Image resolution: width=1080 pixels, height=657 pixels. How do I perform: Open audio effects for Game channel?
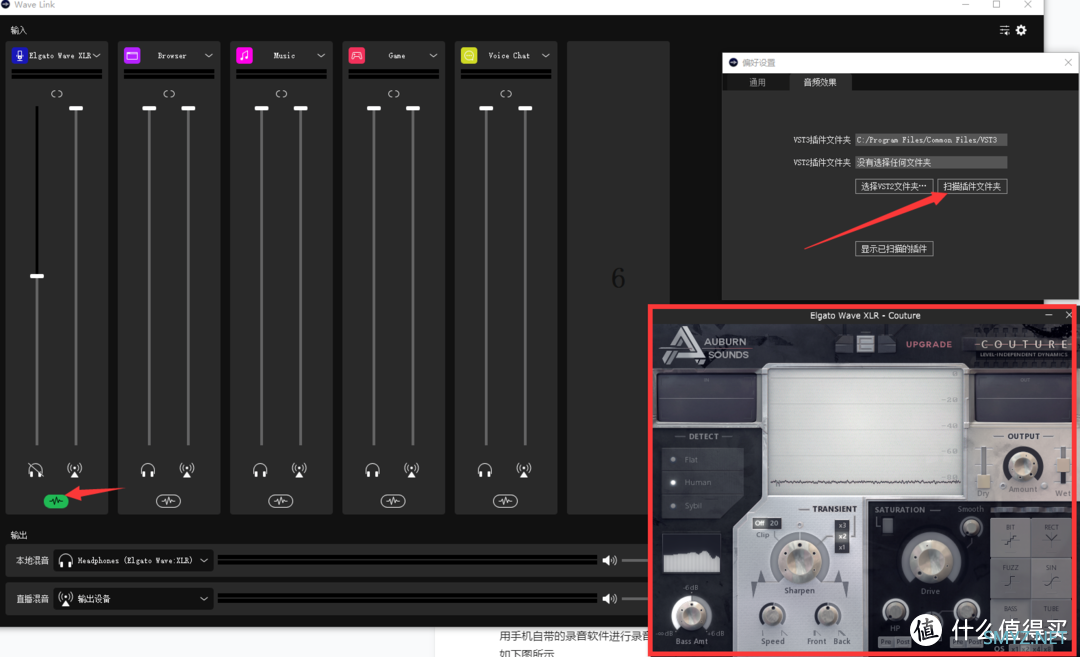(x=393, y=501)
